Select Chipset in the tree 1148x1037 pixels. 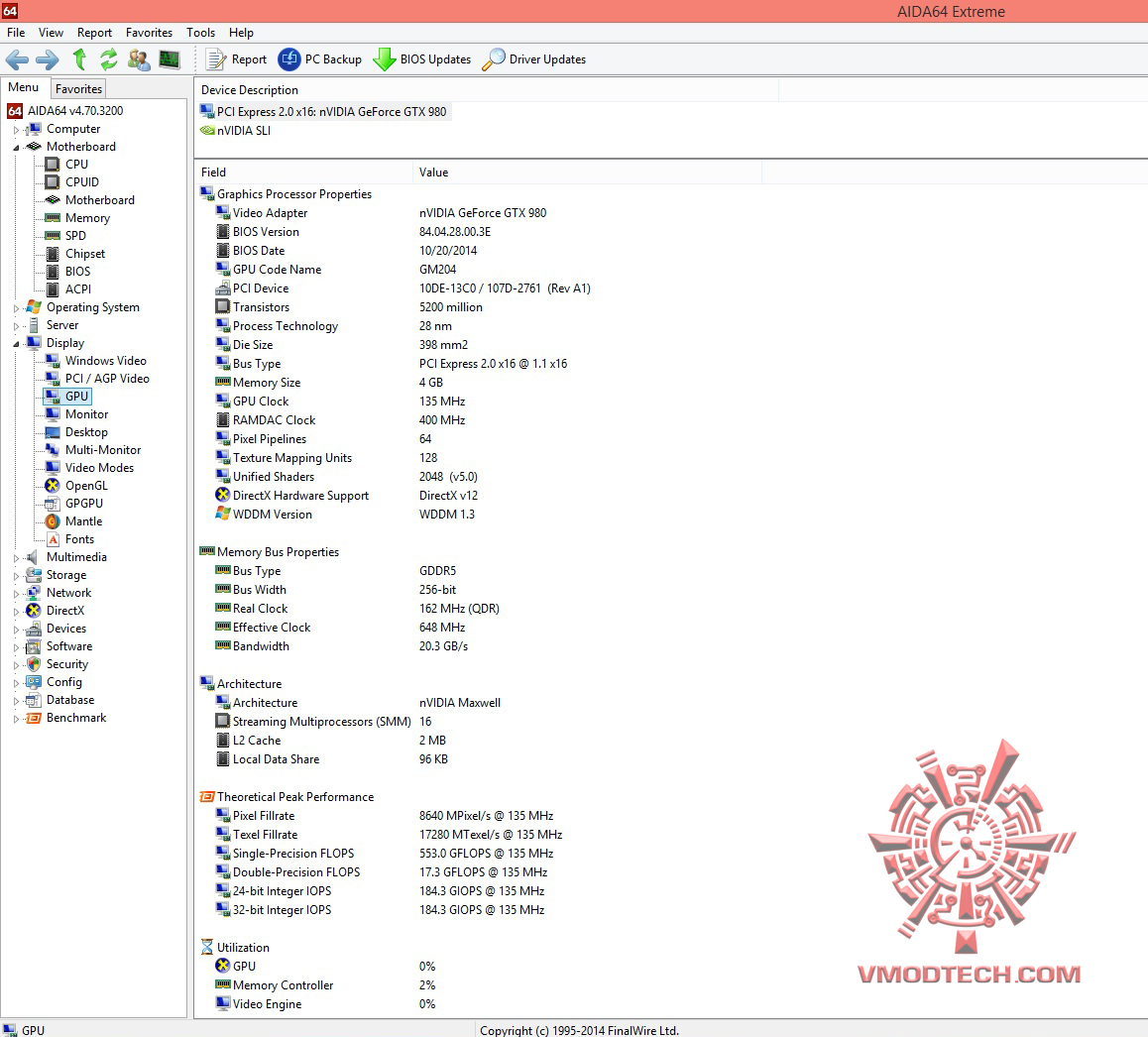pyautogui.click(x=85, y=254)
